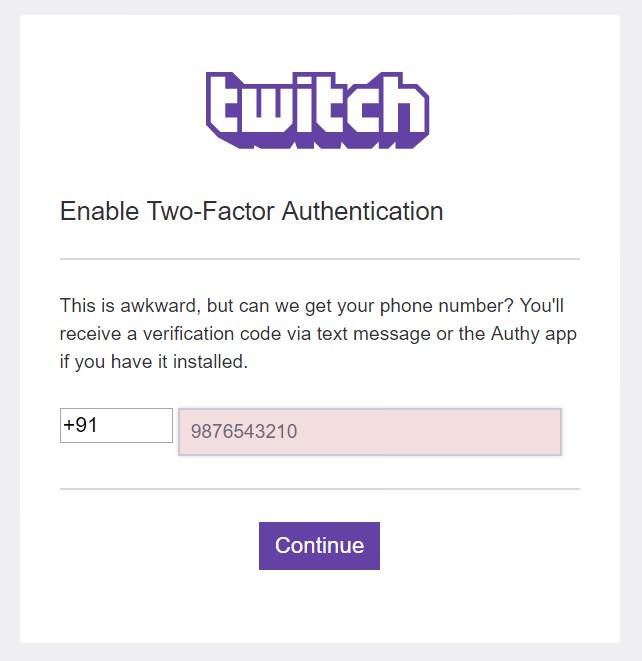Screen dimensions: 642x661
Task: Click the Continue button
Action: [x=319, y=545]
